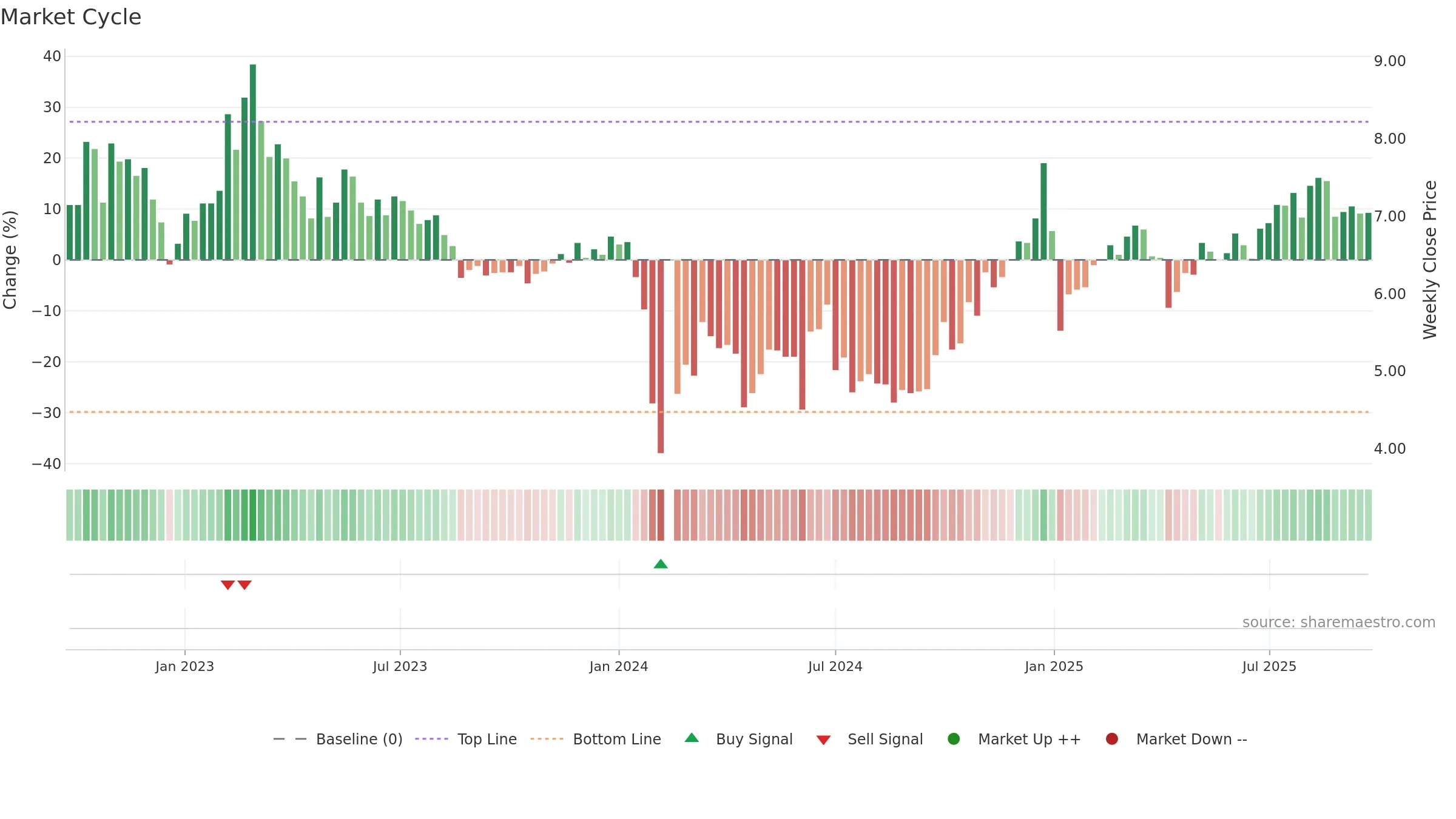The width and height of the screenshot is (1456, 819).
Task: Click the tallest green bar near 38 percent
Action: pyautogui.click(x=253, y=162)
